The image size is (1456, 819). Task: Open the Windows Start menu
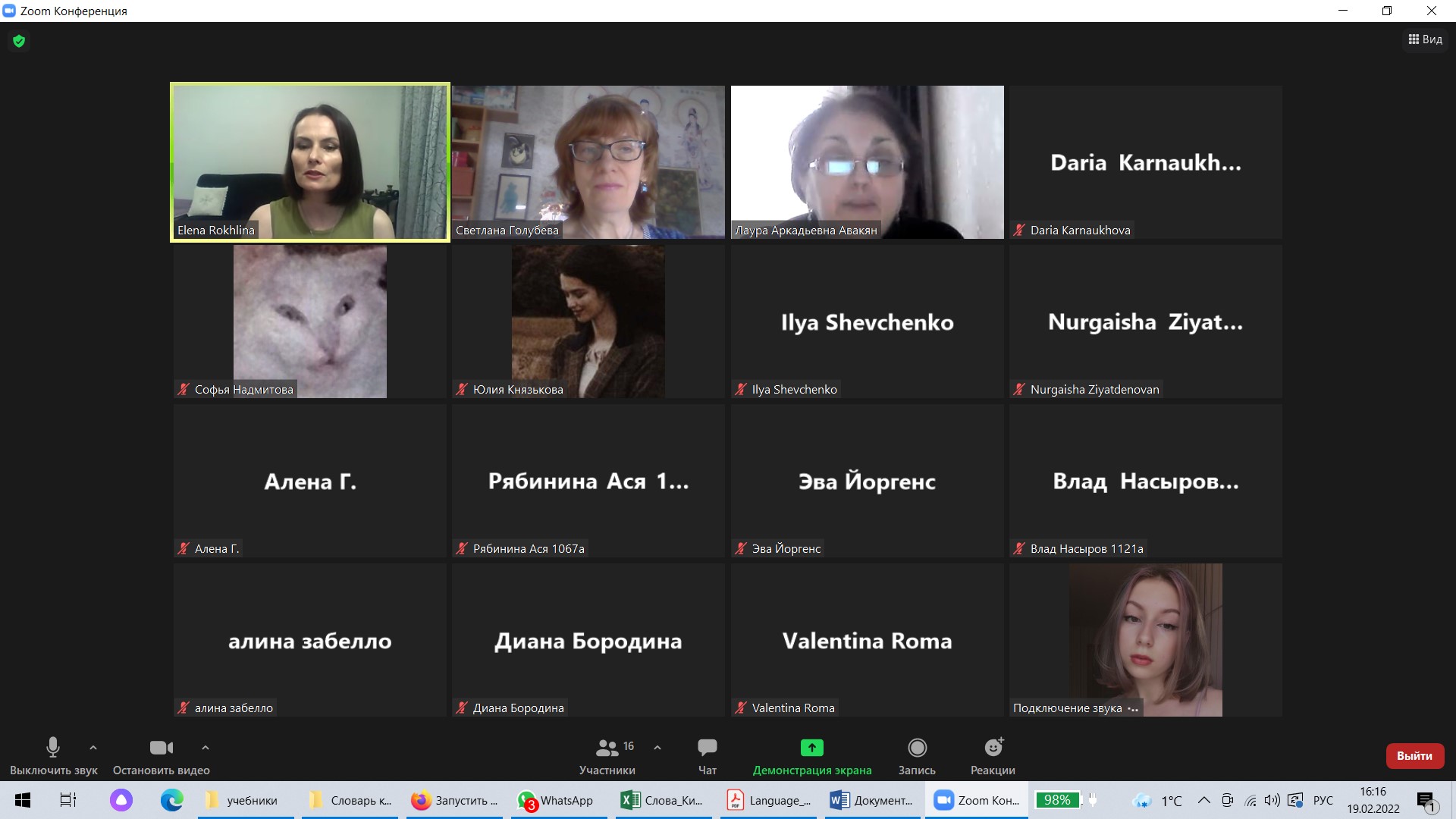click(x=23, y=800)
